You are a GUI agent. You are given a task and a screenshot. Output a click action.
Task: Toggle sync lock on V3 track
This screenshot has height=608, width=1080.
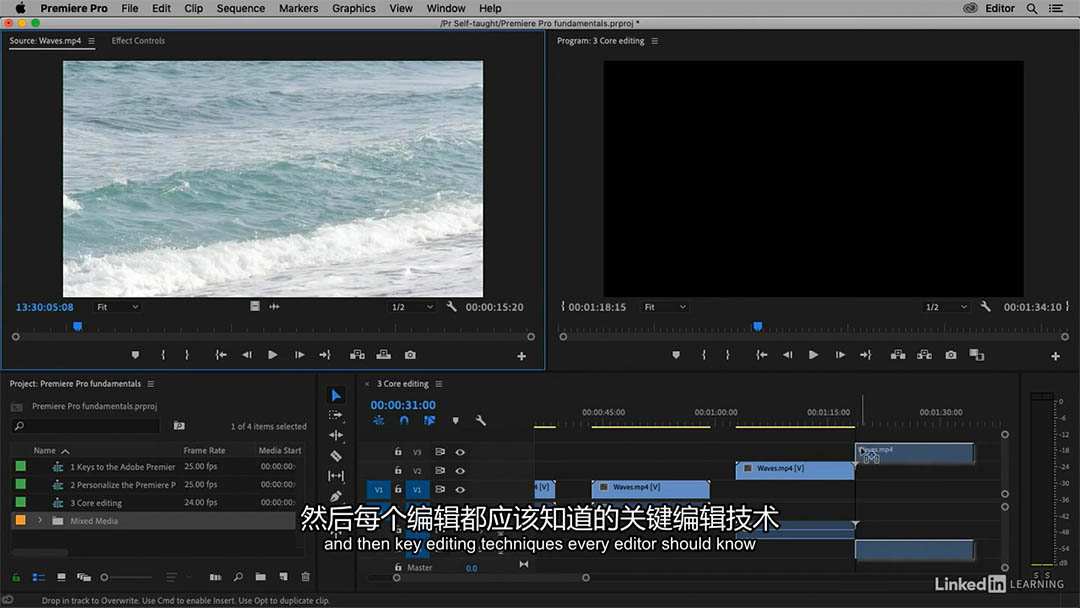click(439, 452)
